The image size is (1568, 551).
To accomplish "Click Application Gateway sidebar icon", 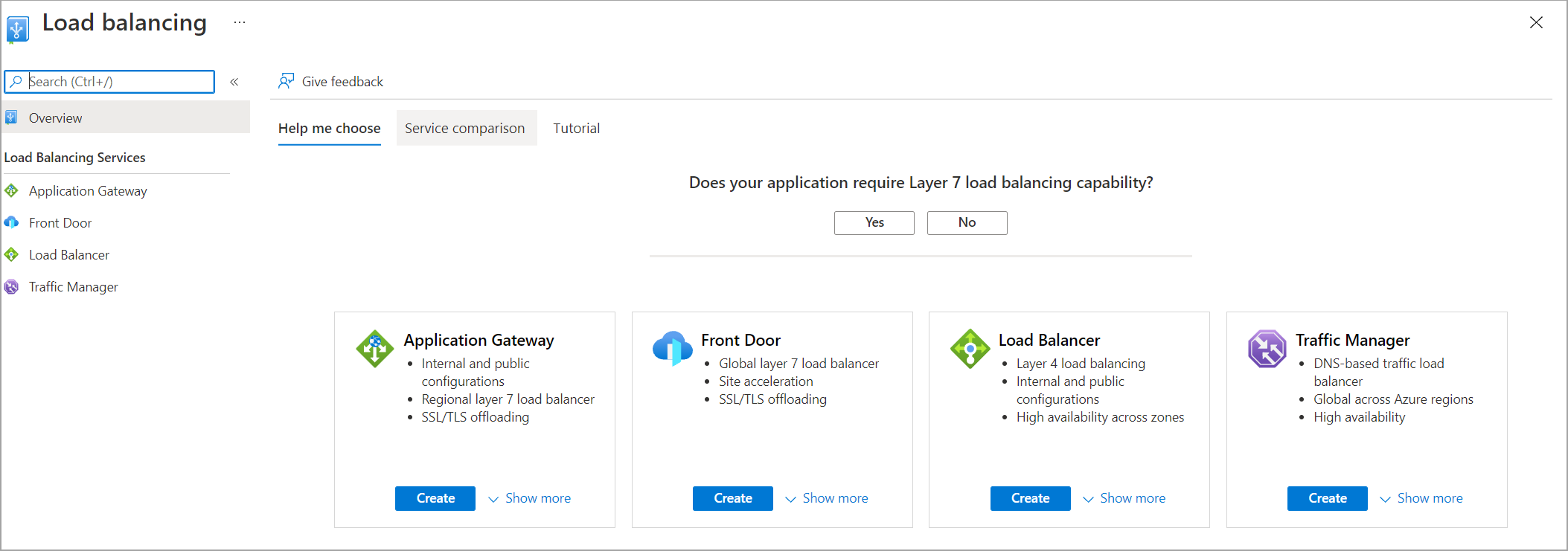I will (x=11, y=190).
